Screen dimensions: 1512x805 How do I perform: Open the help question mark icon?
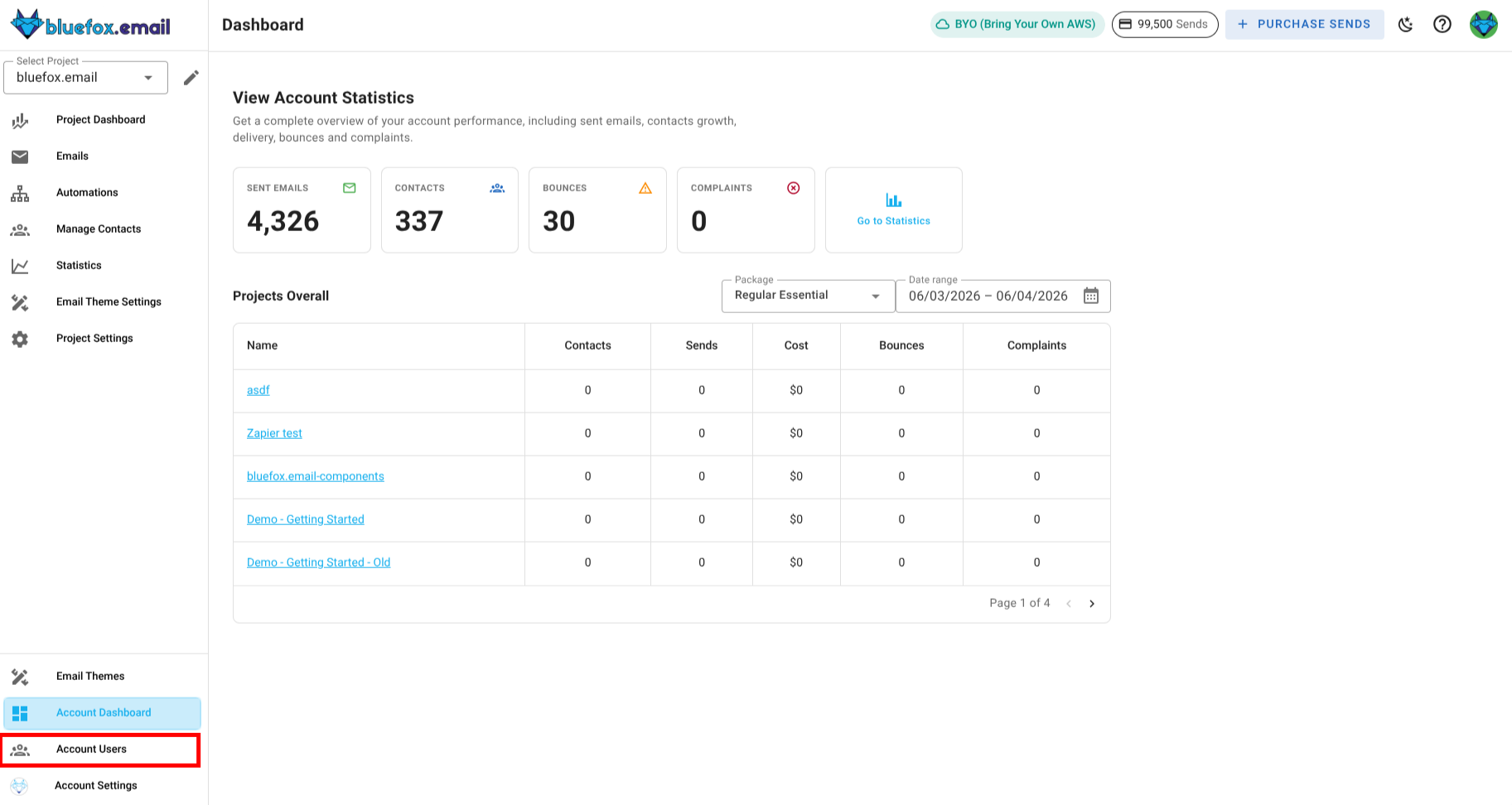pos(1442,25)
